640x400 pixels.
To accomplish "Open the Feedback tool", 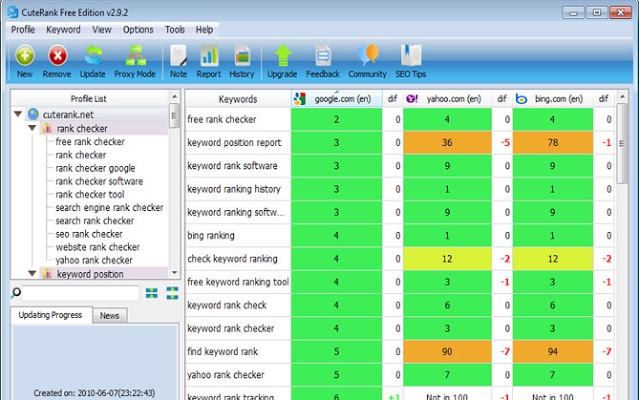I will [323, 56].
